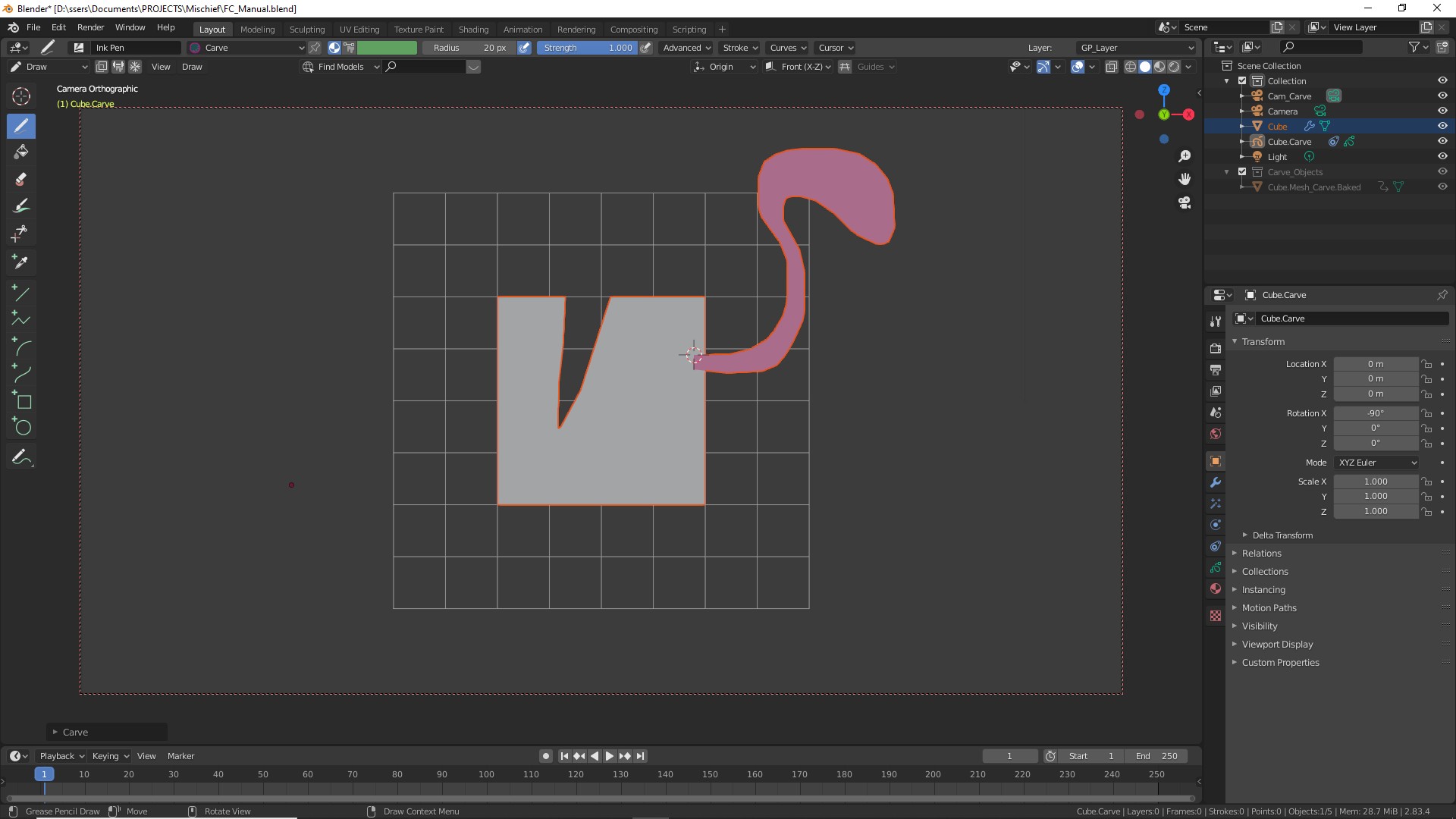Click the Annotate tool icon

21,457
